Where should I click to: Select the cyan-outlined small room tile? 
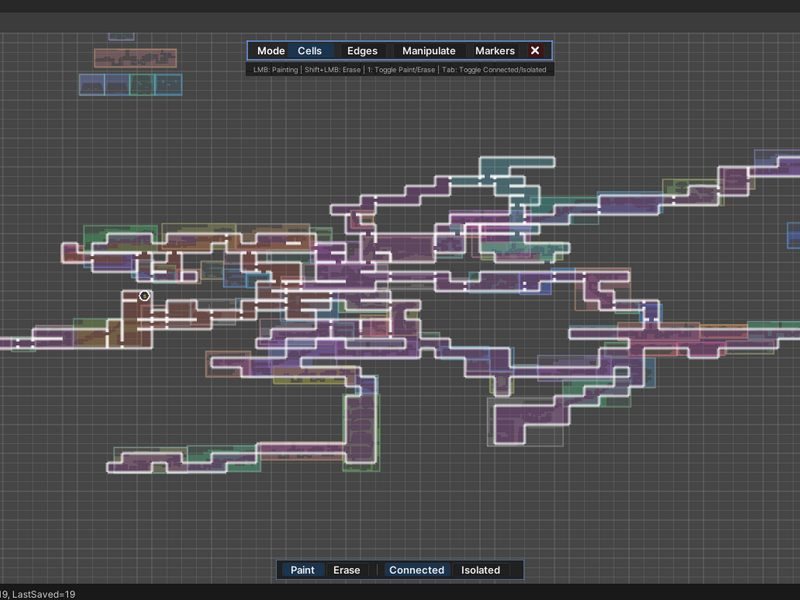pos(168,85)
